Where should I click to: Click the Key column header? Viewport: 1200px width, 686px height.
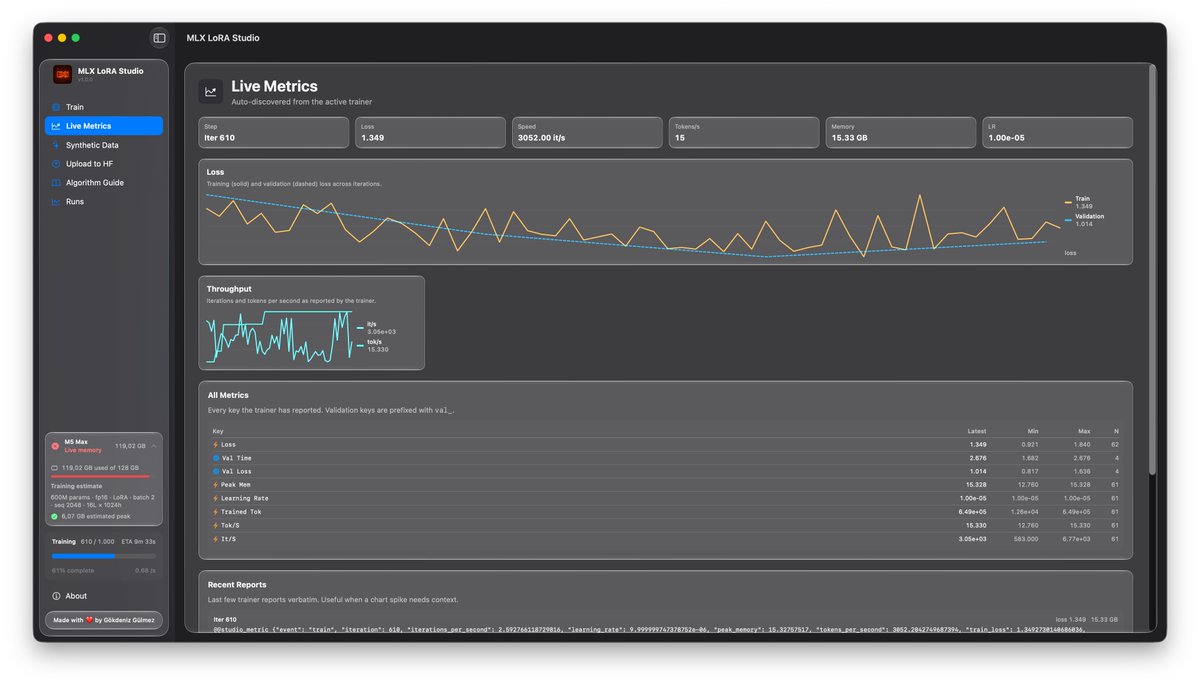(x=218, y=431)
